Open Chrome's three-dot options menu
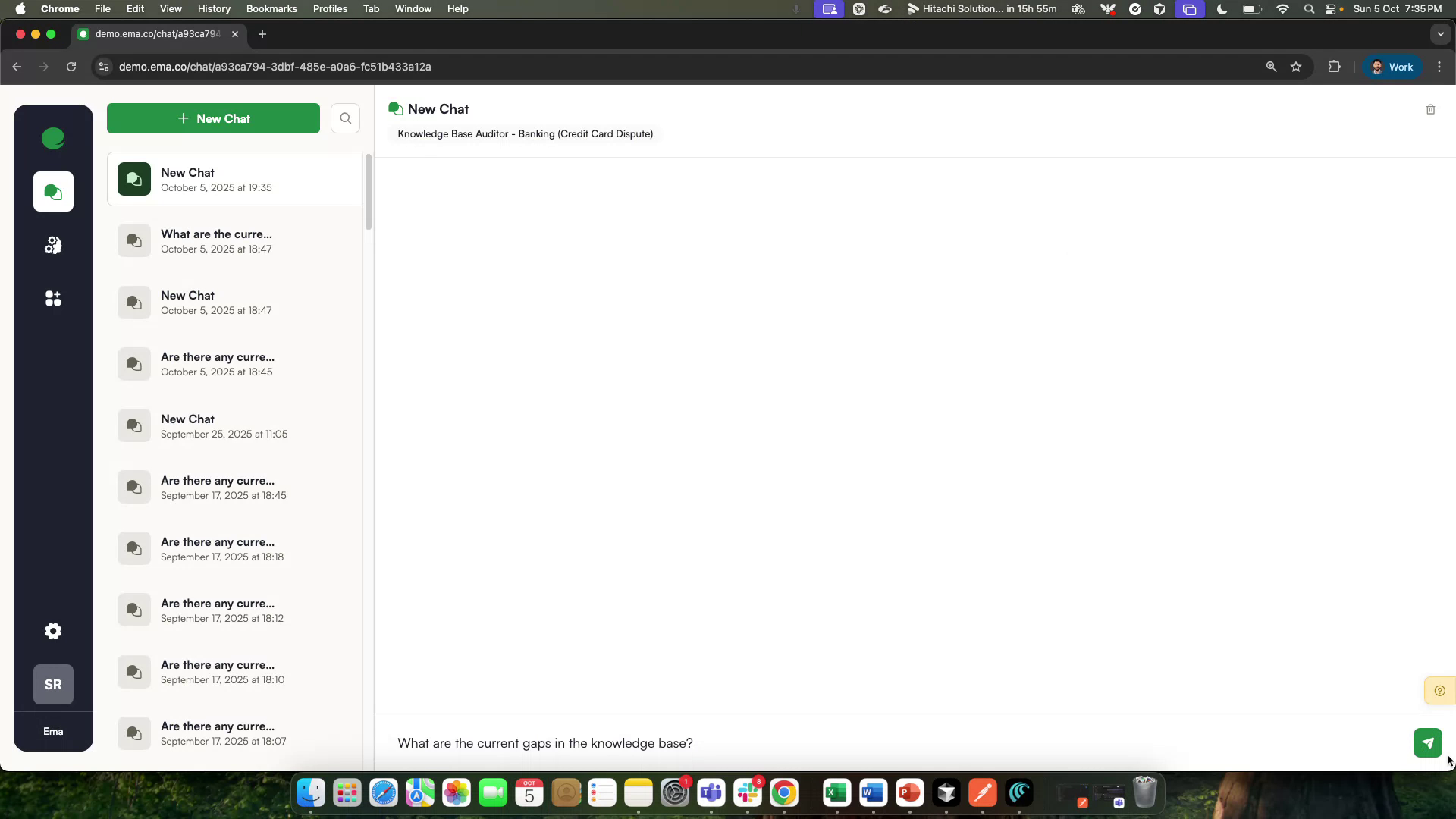This screenshot has height=819, width=1456. point(1439,67)
